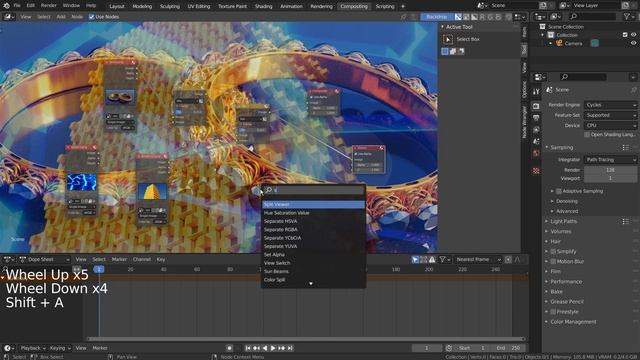Toggle Open Shading Language checkbox
The height and width of the screenshot is (360, 640).
tap(587, 135)
